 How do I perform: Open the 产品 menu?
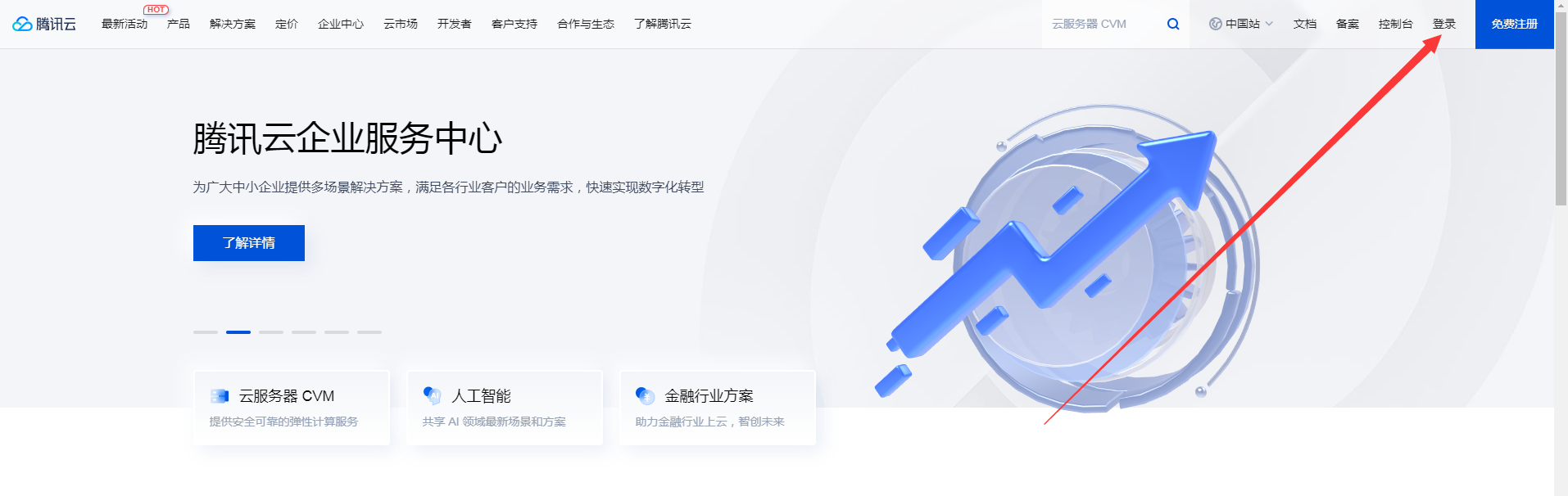click(x=179, y=24)
